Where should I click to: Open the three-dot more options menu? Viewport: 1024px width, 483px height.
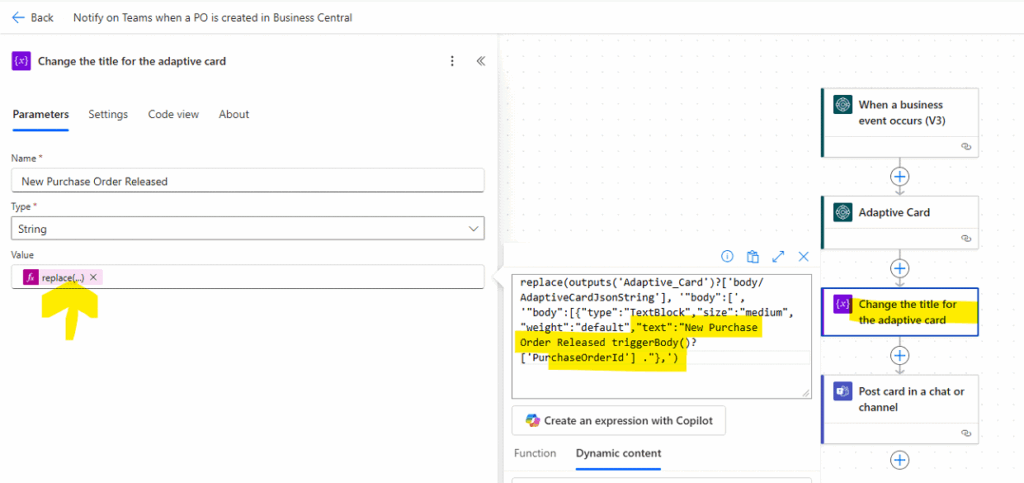pyautogui.click(x=452, y=61)
